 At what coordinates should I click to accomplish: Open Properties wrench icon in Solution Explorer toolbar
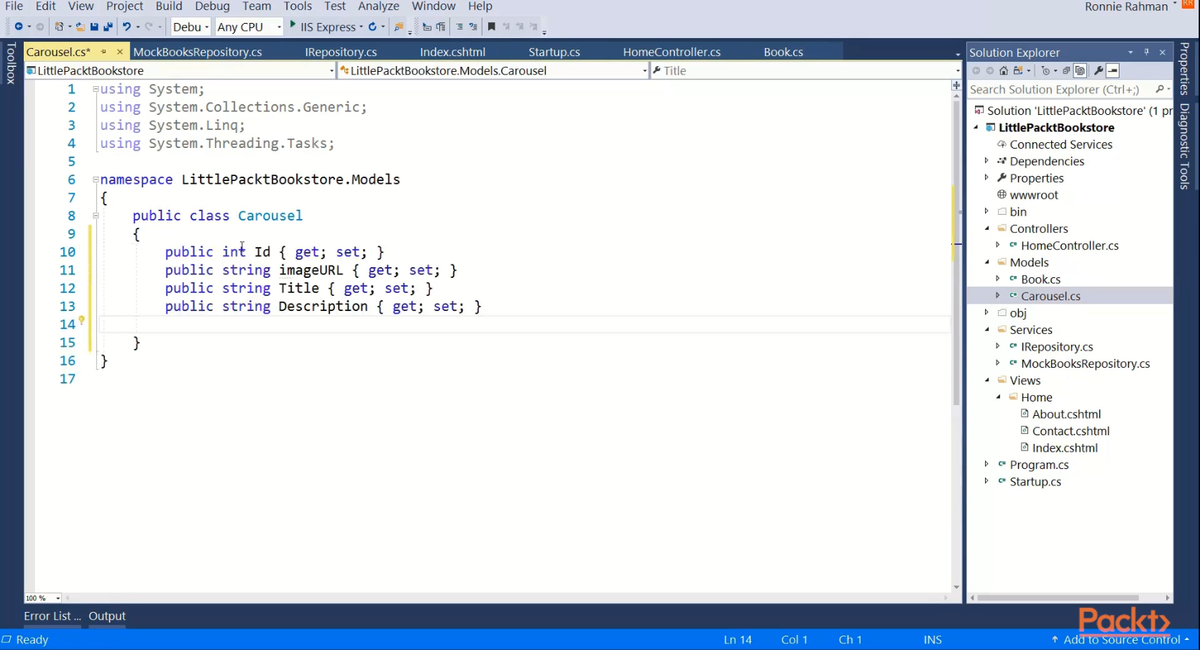click(1098, 71)
